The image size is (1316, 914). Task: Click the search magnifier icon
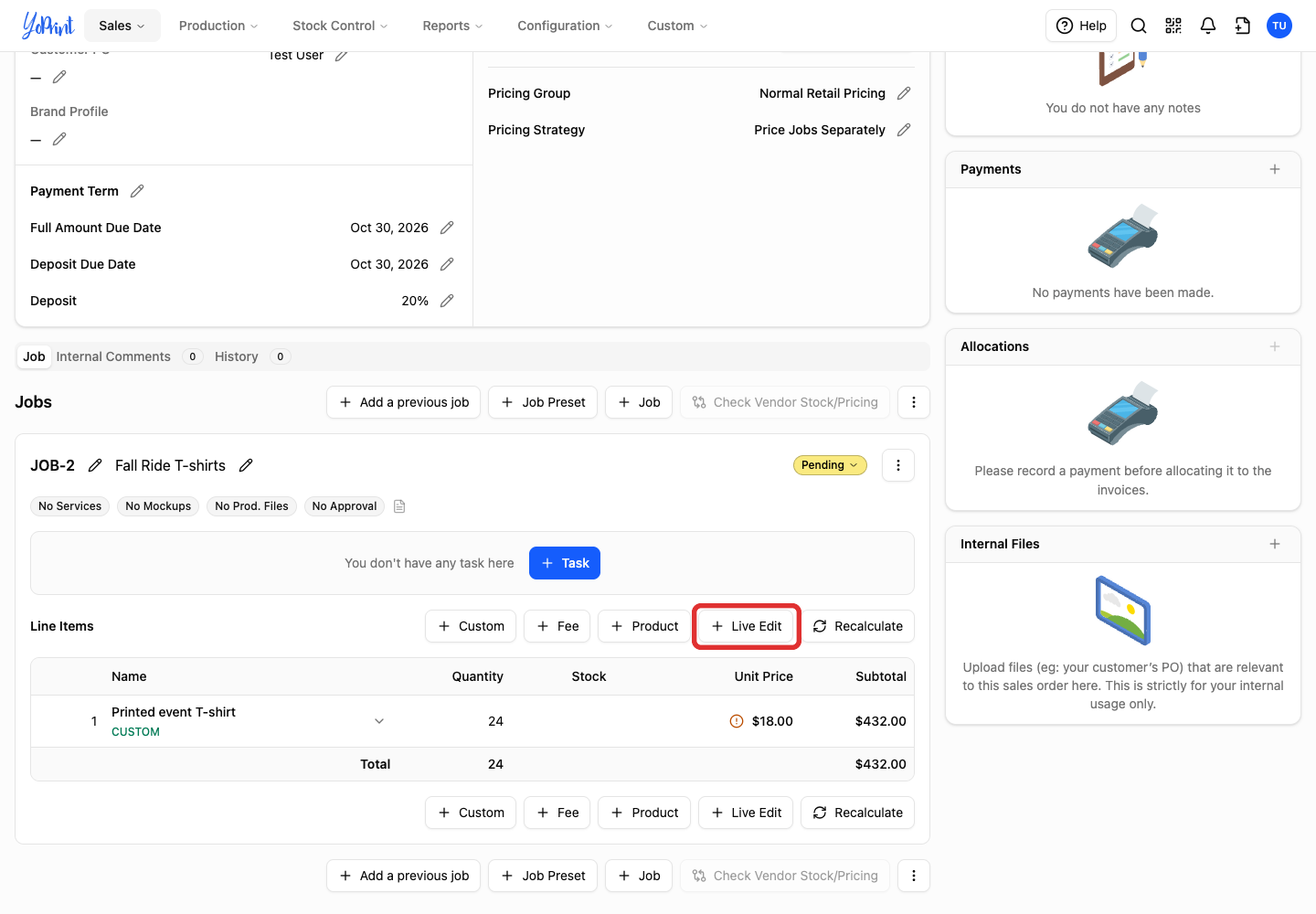tap(1139, 26)
